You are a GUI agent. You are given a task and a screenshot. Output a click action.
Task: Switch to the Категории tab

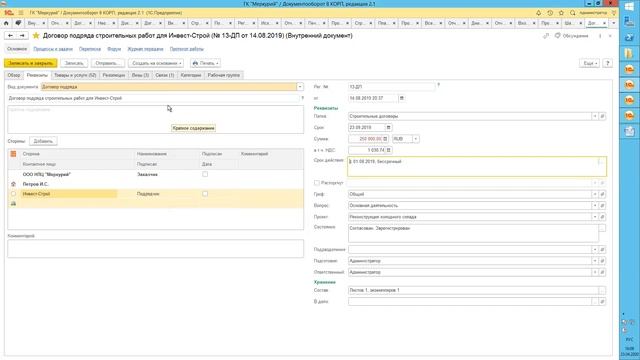pos(191,75)
